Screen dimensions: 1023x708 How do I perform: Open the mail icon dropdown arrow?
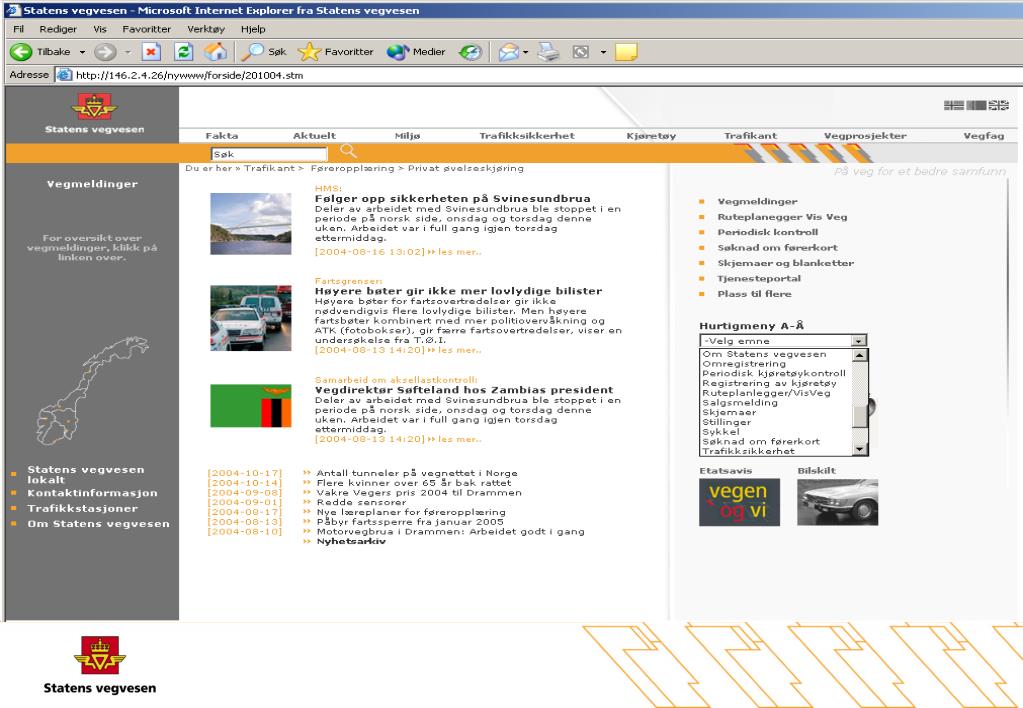tap(525, 52)
